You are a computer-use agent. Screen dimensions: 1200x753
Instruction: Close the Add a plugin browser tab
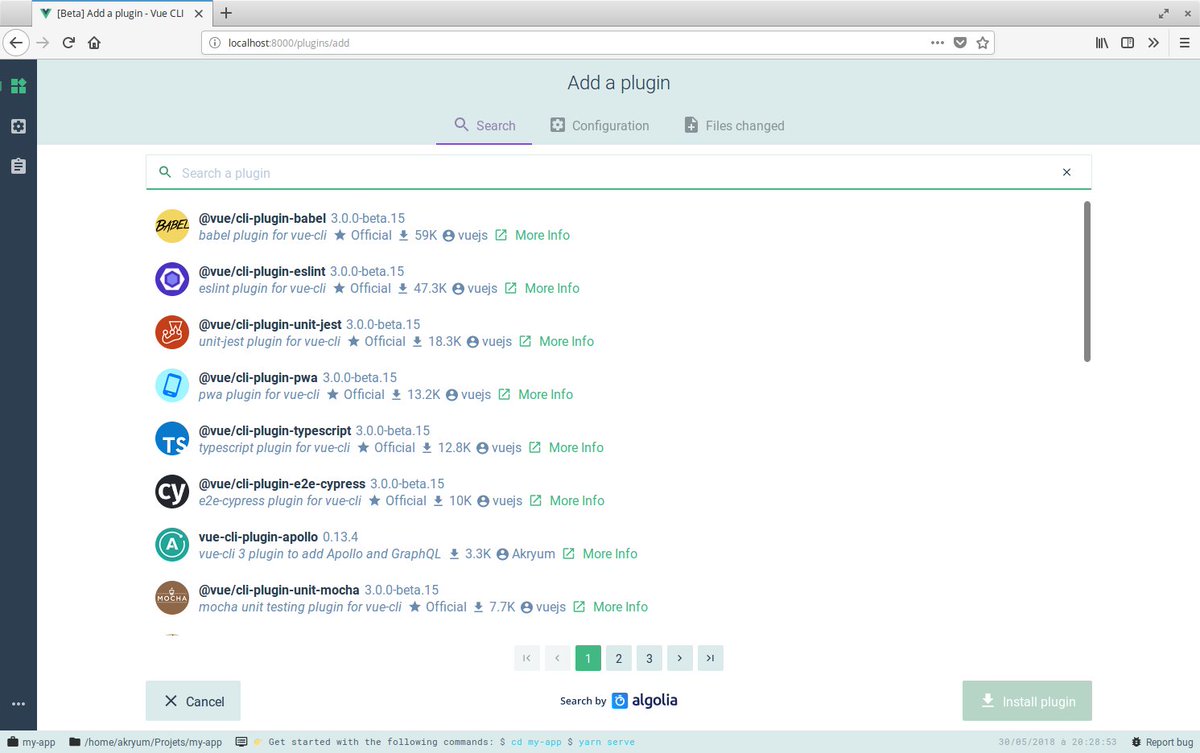pos(198,13)
